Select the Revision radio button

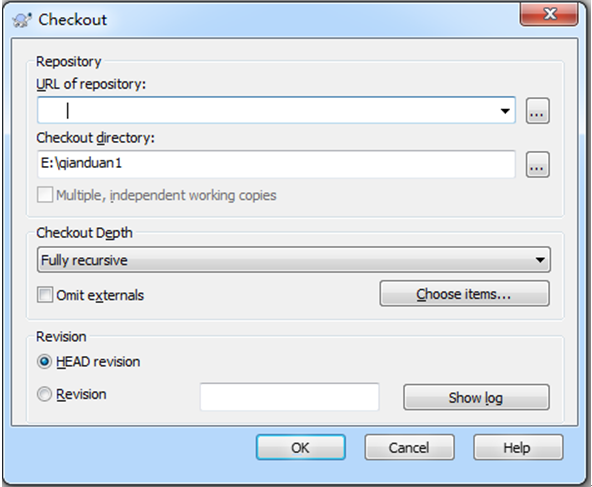coord(44,394)
